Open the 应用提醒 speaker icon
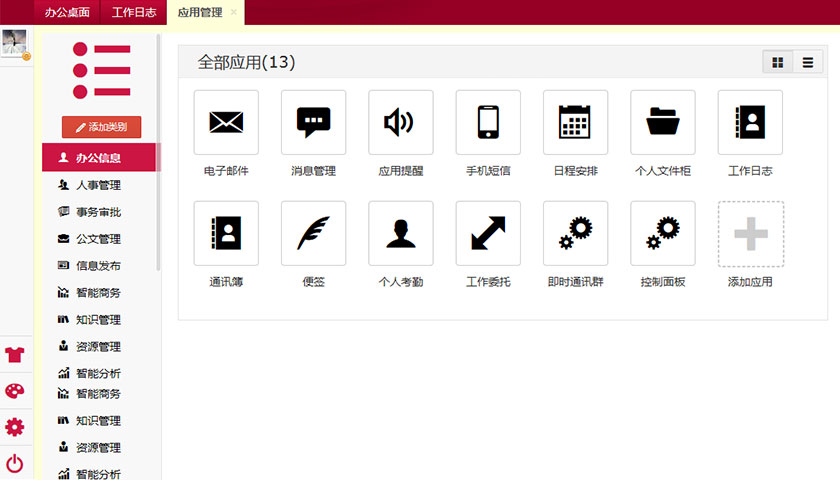 [x=401, y=122]
